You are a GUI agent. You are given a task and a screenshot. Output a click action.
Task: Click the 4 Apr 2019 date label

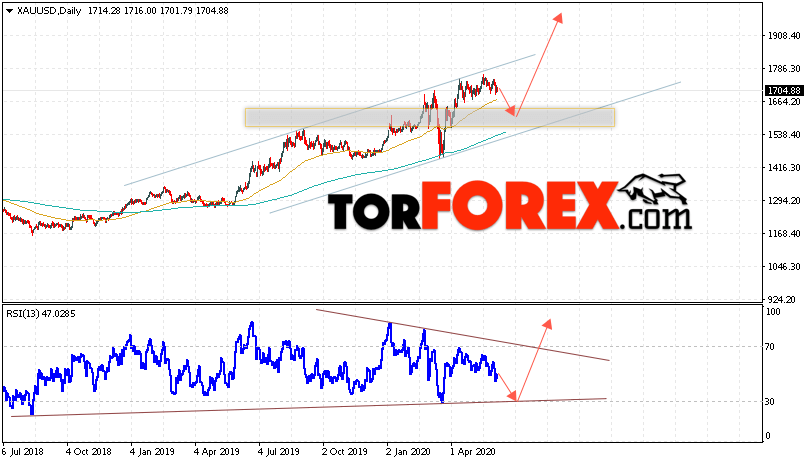[x=216, y=452]
